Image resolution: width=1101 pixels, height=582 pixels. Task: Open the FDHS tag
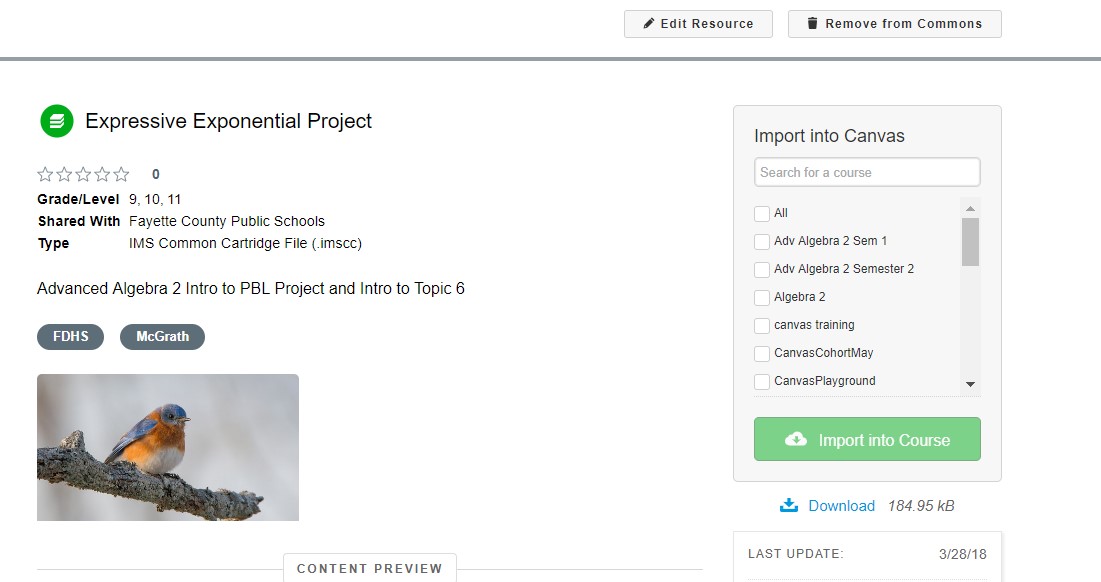(70, 337)
